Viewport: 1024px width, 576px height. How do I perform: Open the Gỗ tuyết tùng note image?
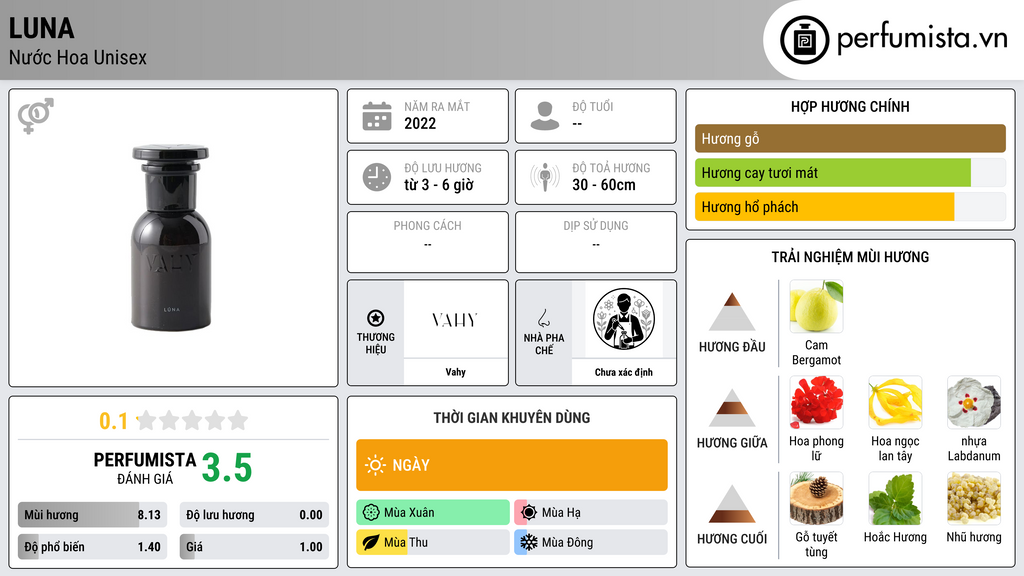point(816,498)
